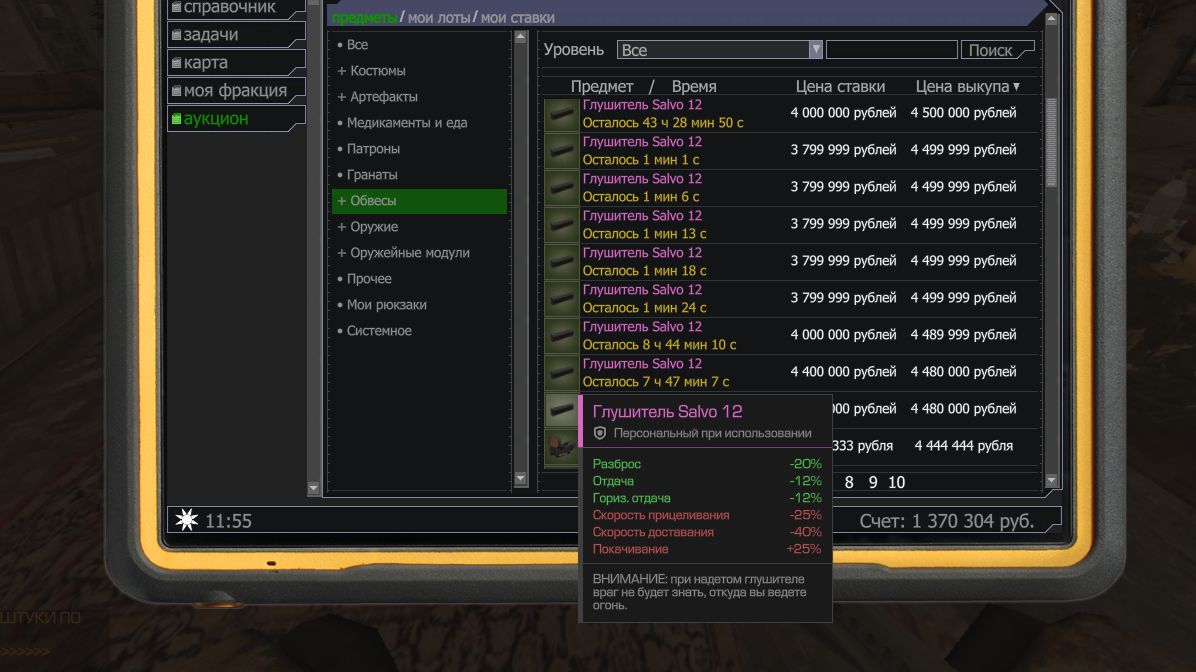Switch to the мои ставки tab
Screen dimensions: 1196x672
(517, 18)
